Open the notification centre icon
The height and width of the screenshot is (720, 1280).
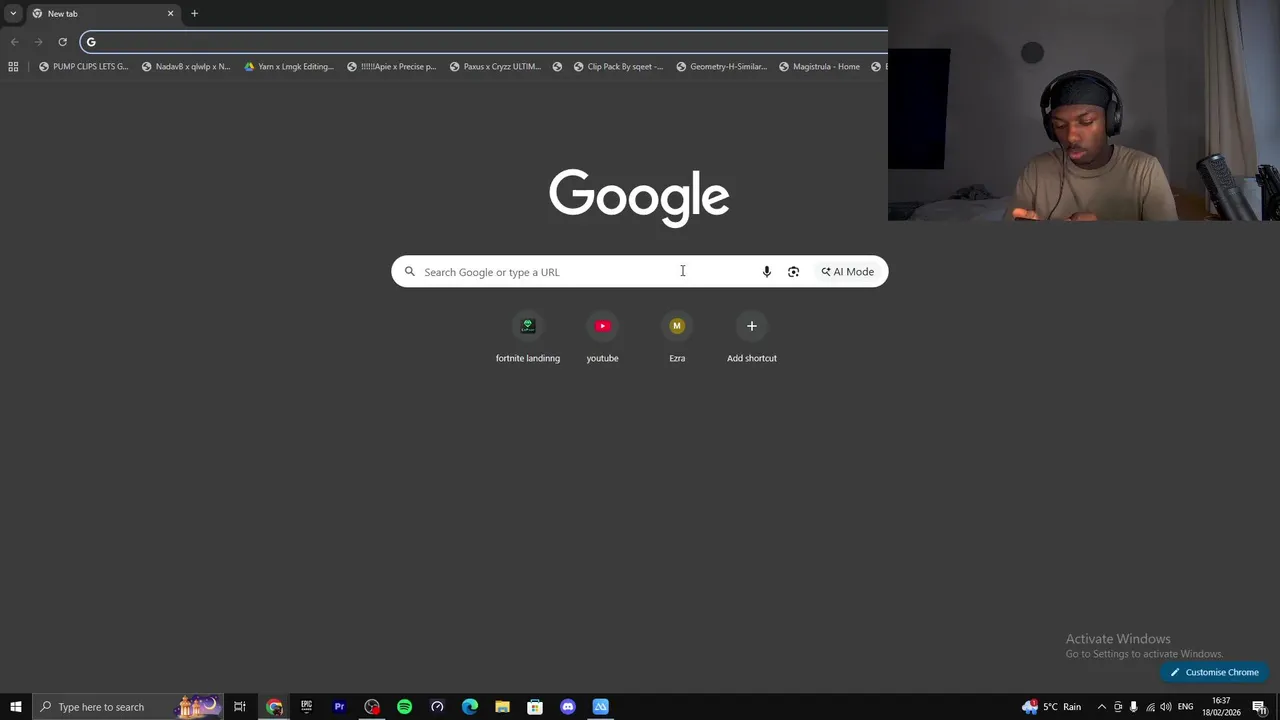point(1259,707)
